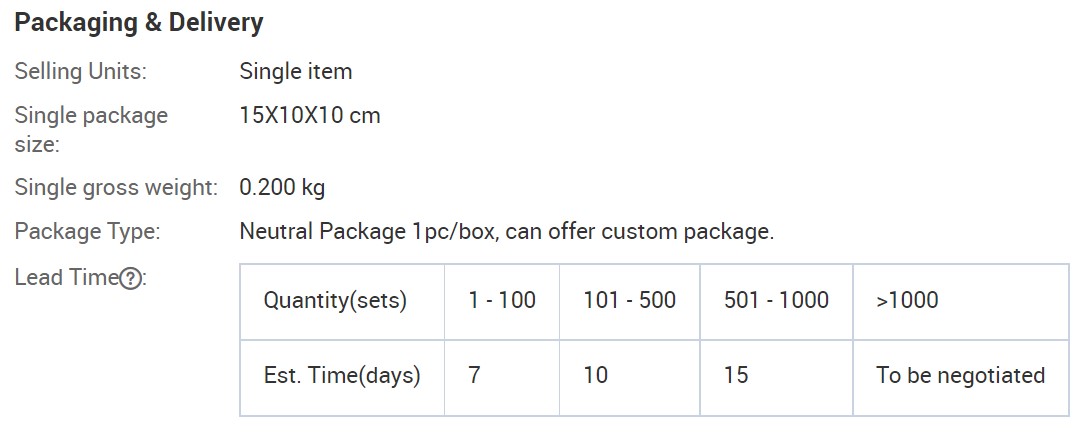Click the Single package size label
The height and width of the screenshot is (433, 1082).
(91, 129)
